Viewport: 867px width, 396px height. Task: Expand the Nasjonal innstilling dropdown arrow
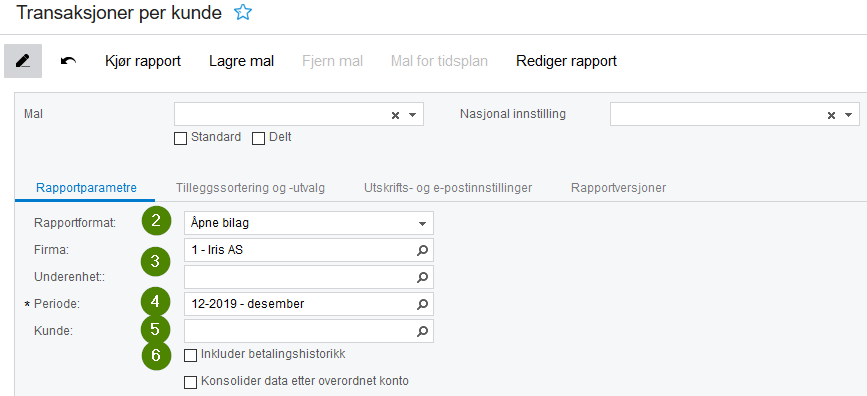click(848, 115)
